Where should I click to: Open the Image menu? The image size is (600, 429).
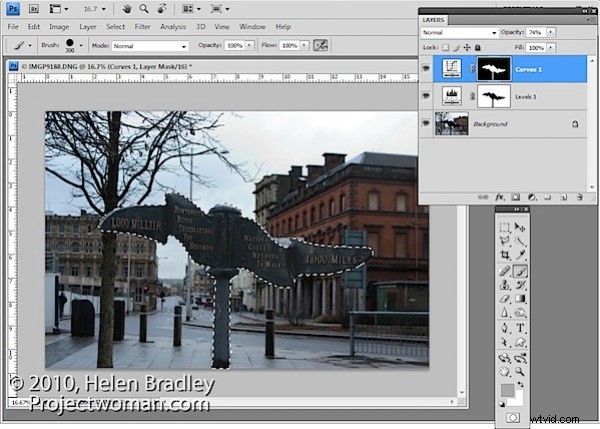(x=59, y=26)
